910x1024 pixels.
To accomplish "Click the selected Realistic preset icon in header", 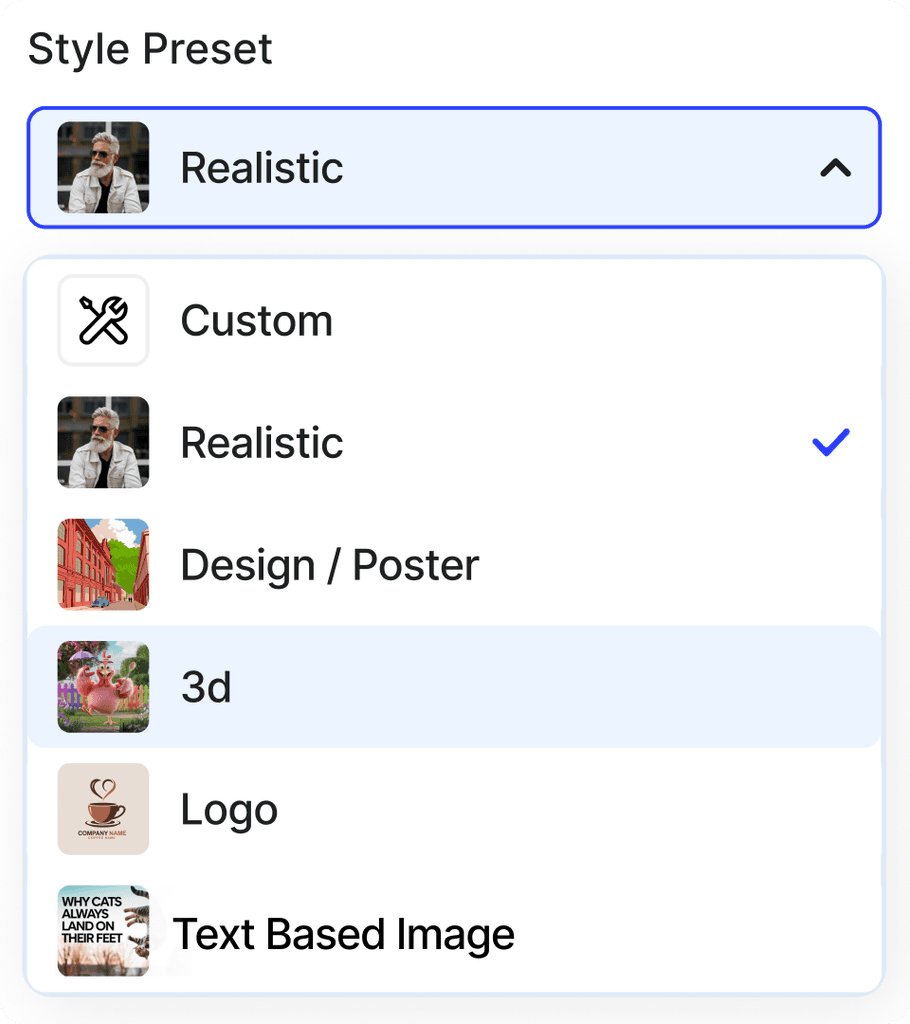I will (103, 167).
